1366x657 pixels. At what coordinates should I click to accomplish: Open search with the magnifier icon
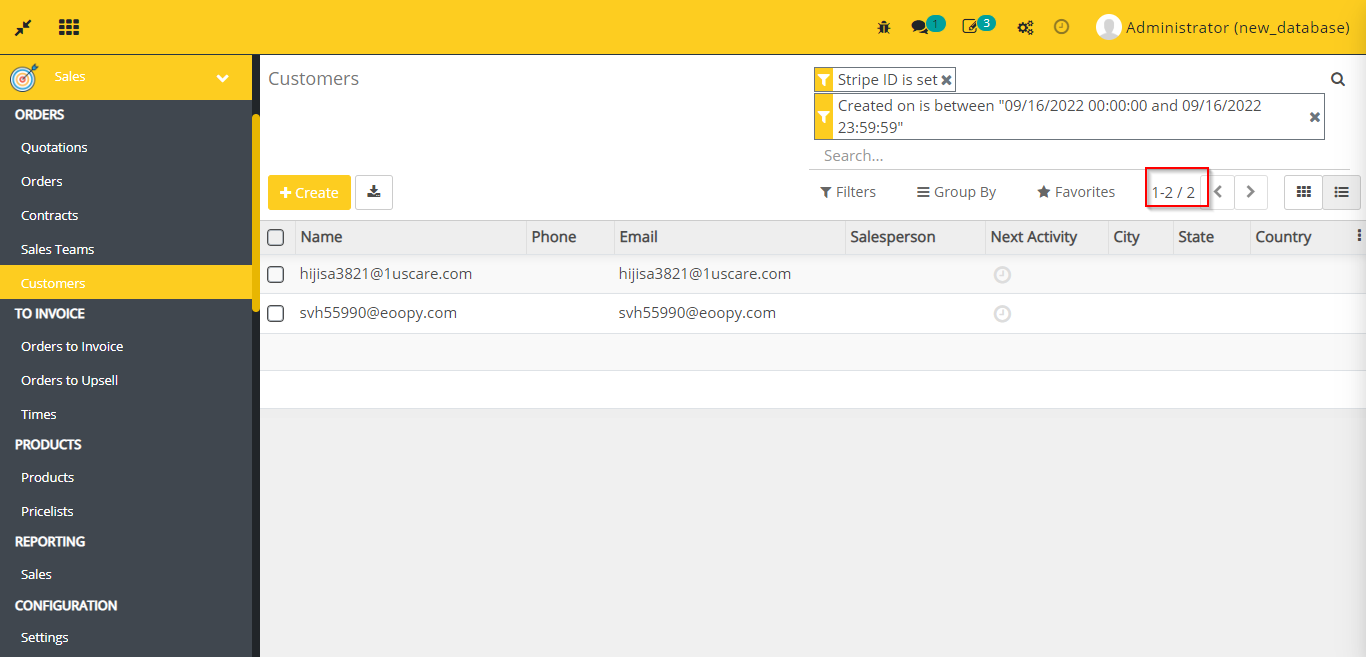[1338, 78]
